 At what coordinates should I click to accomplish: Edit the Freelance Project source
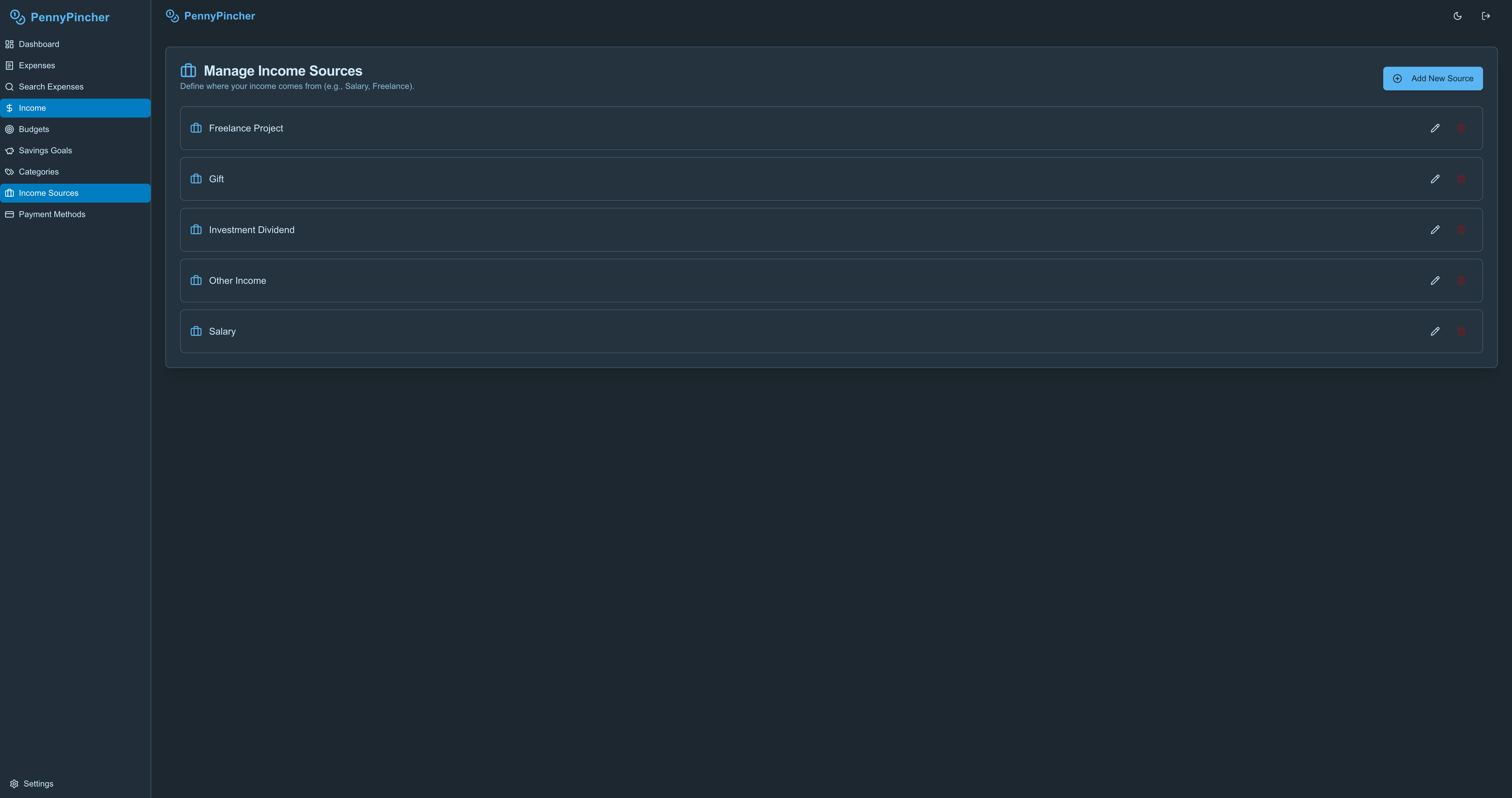tap(1435, 128)
